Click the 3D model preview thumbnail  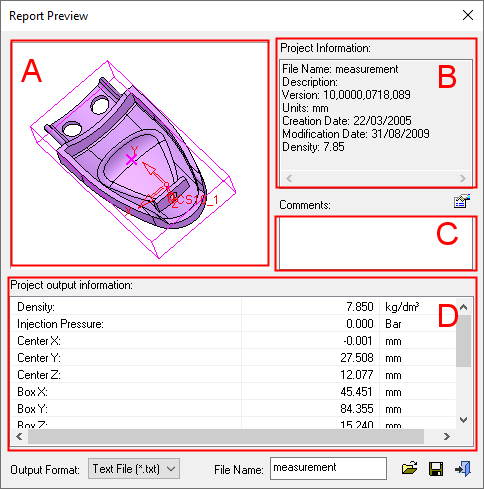(x=140, y=153)
